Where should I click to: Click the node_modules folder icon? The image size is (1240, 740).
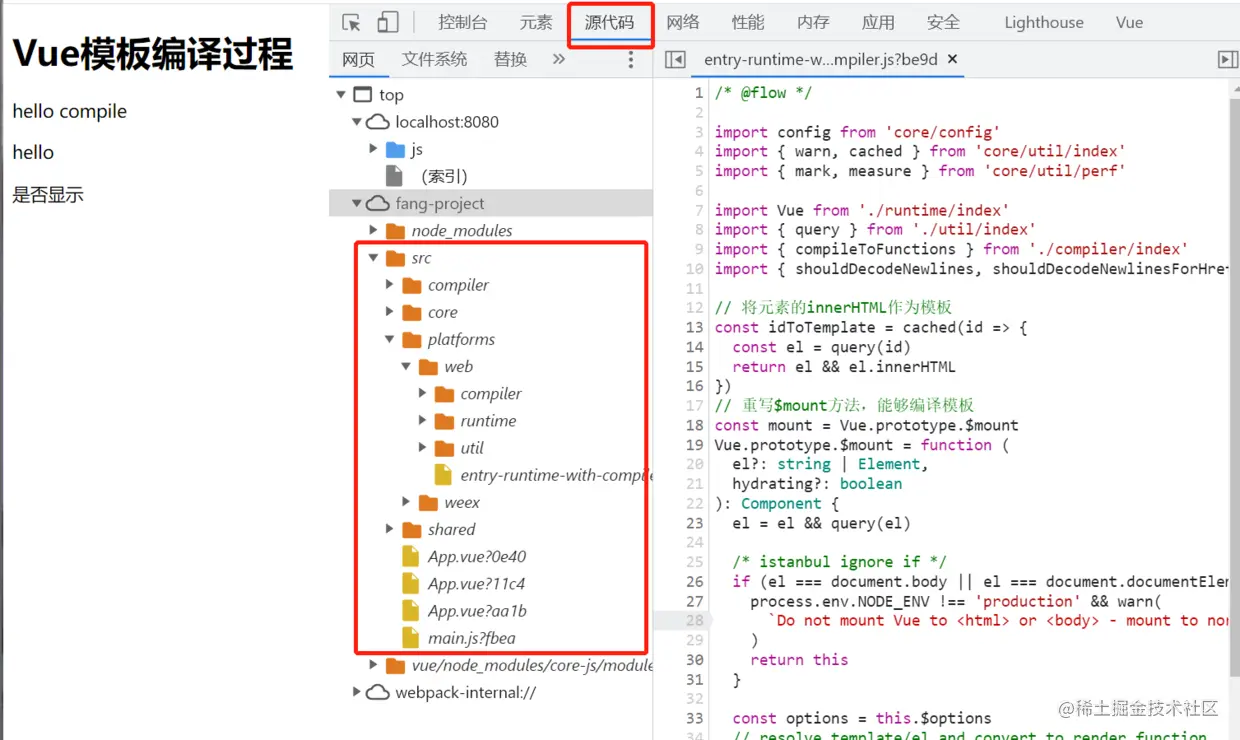tap(395, 230)
